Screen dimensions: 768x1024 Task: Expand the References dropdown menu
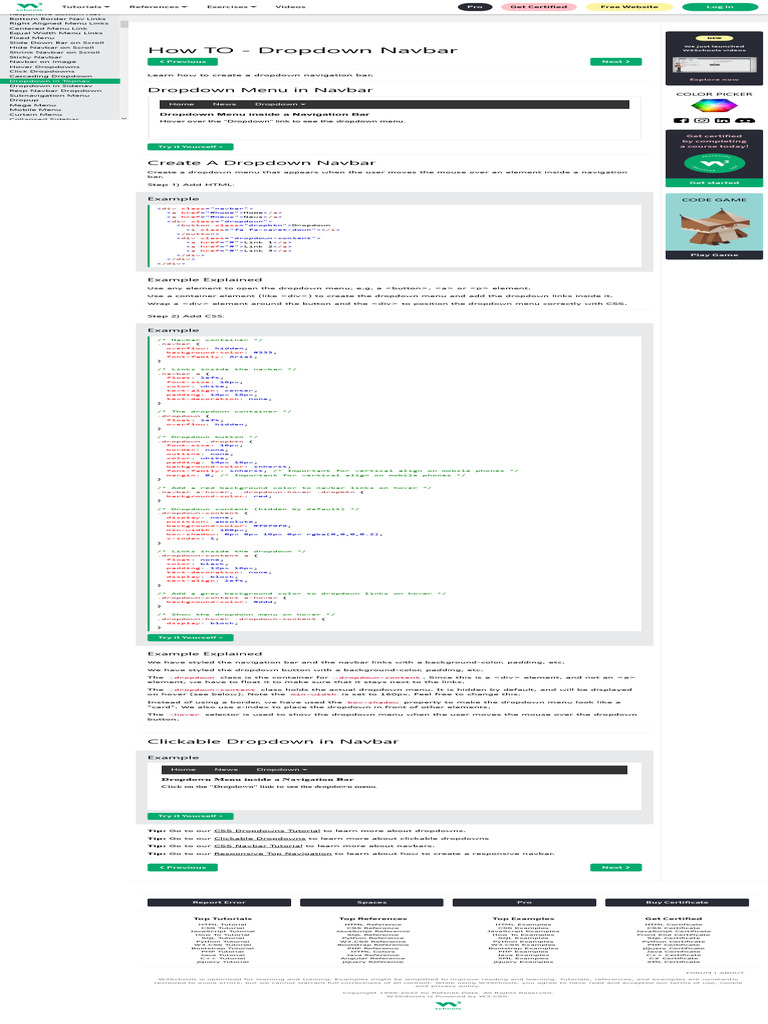click(x=159, y=7)
